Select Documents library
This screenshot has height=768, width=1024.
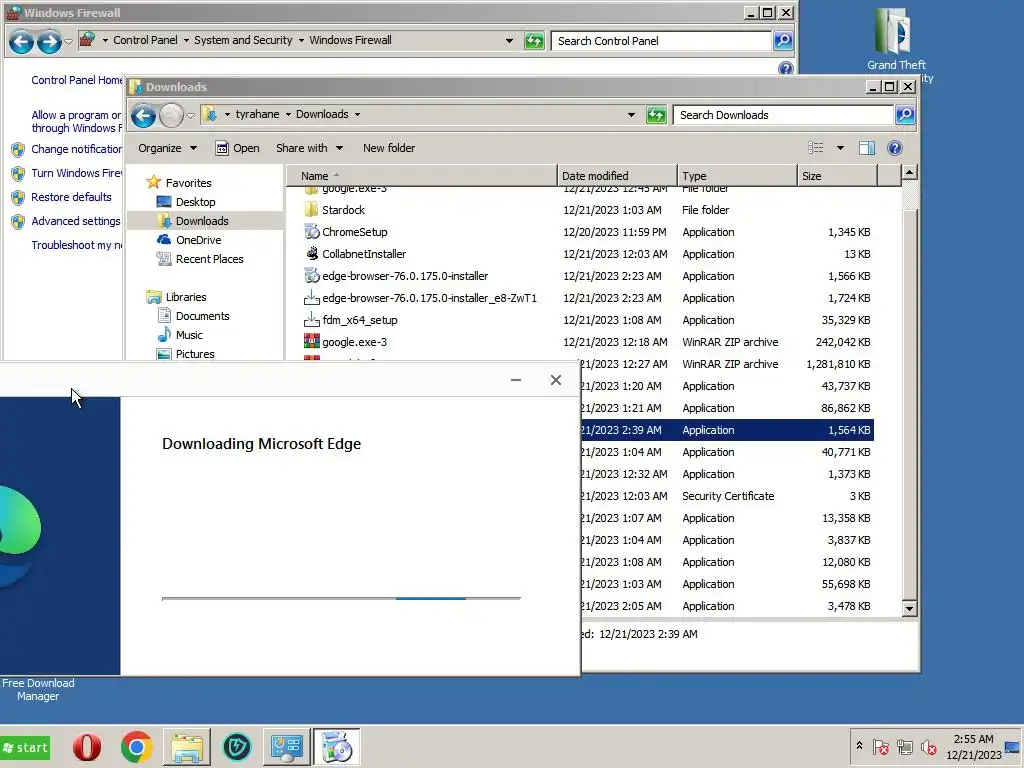[202, 316]
